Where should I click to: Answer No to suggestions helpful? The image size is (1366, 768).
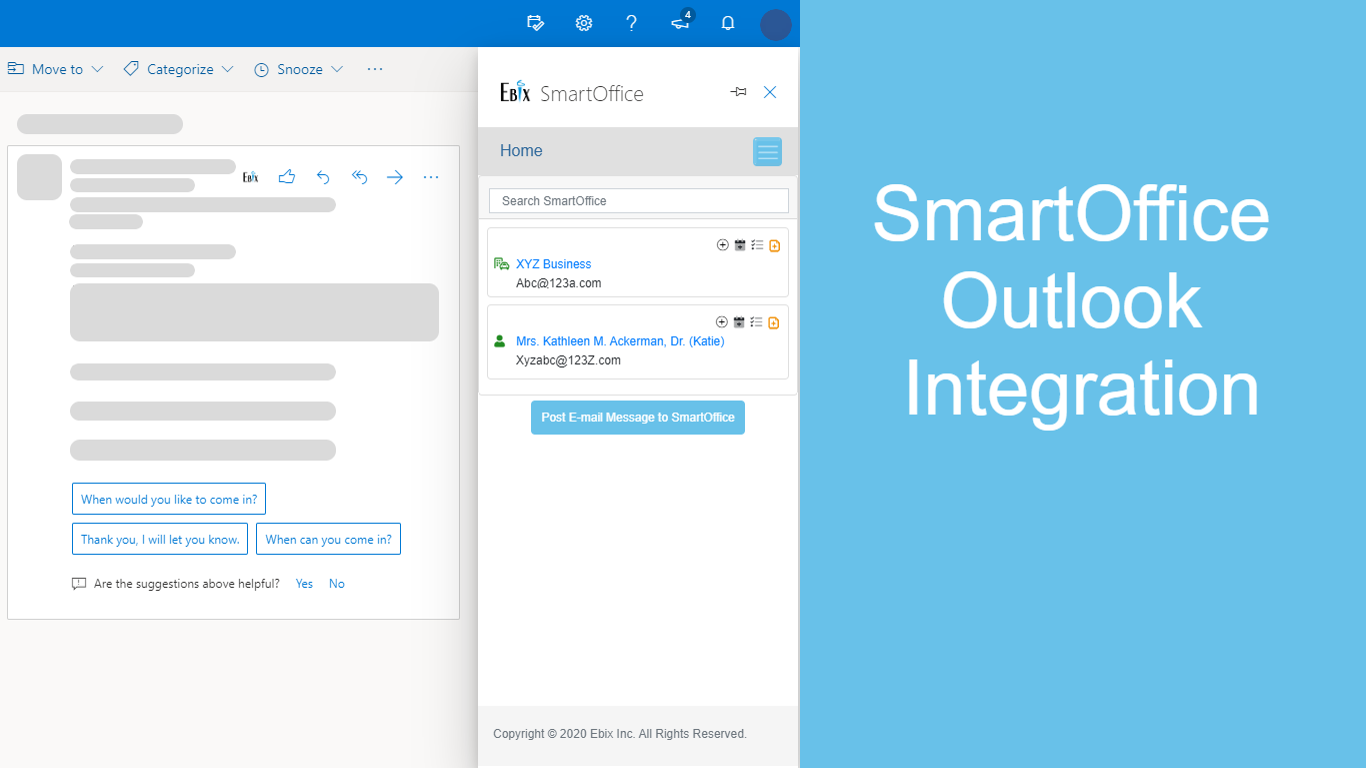[x=337, y=584]
